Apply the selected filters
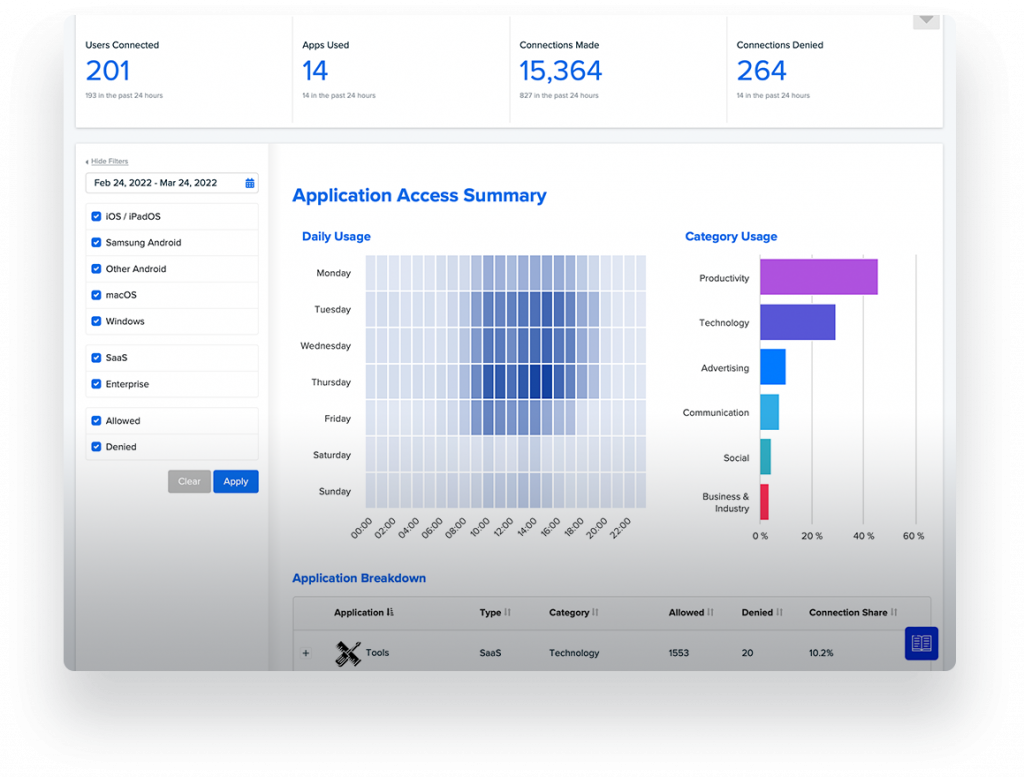This screenshot has height=777, width=1024. point(236,481)
